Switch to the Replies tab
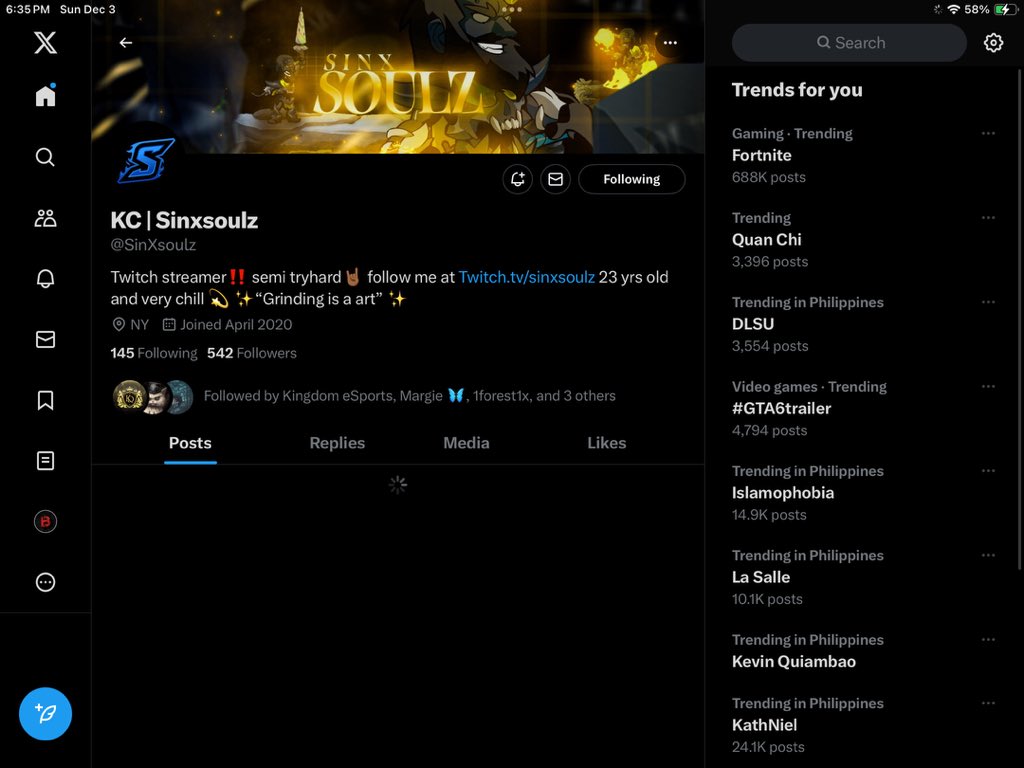The height and width of the screenshot is (768, 1024). [337, 443]
